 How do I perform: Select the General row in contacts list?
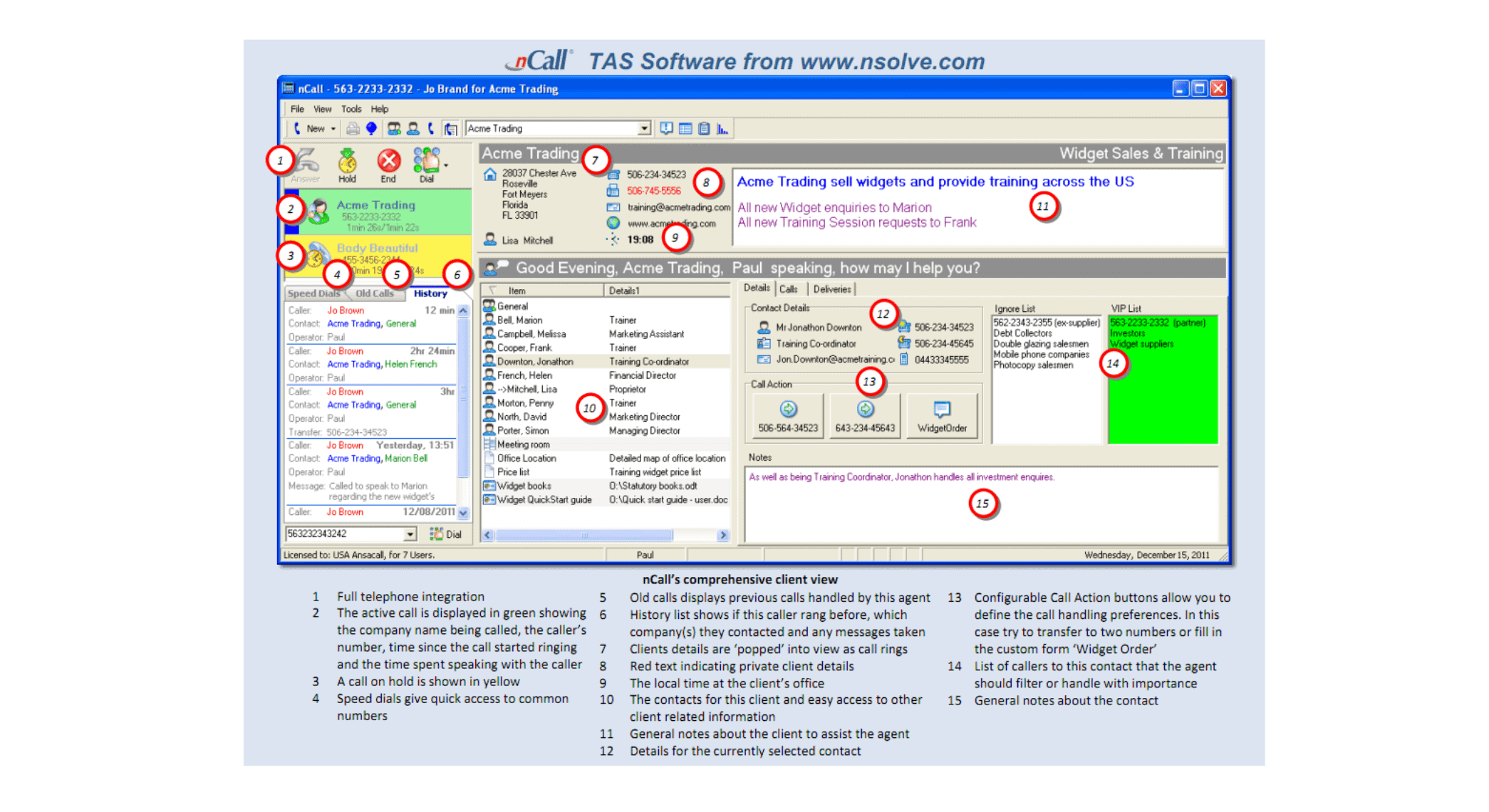coord(606,306)
